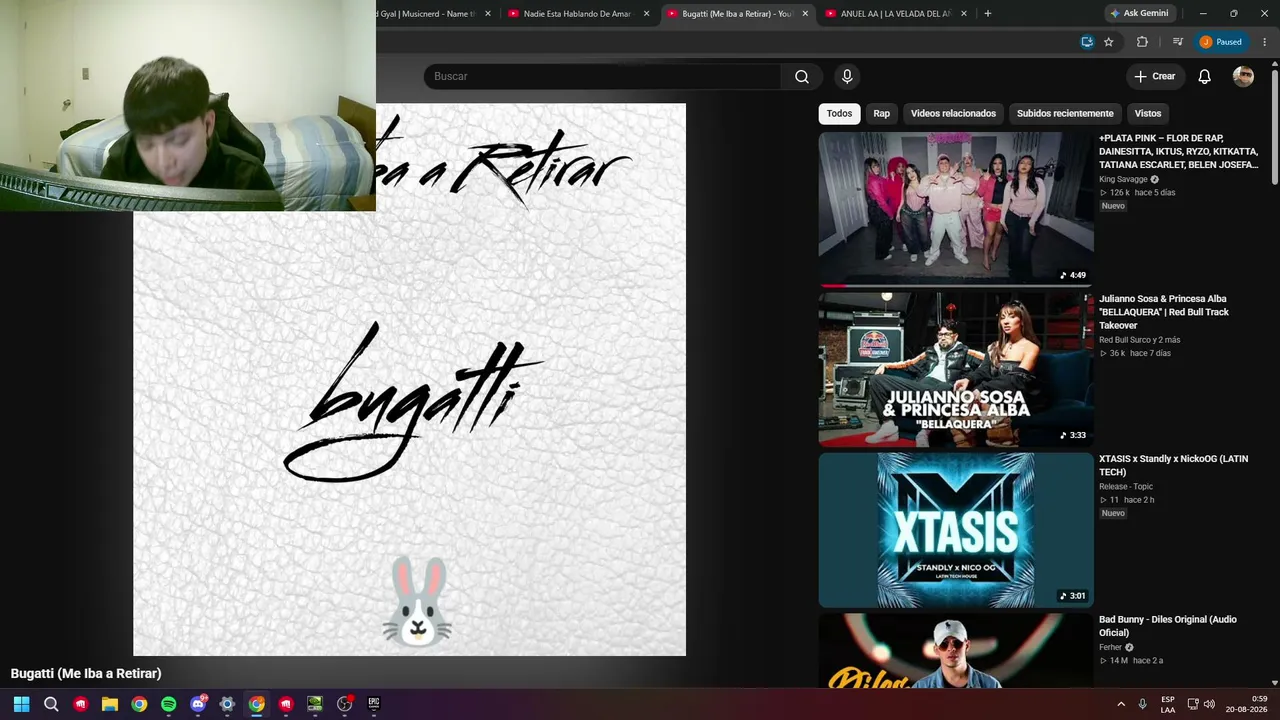Open OBS Studio from the taskbar
This screenshot has width=1280, height=720.
(x=345, y=704)
